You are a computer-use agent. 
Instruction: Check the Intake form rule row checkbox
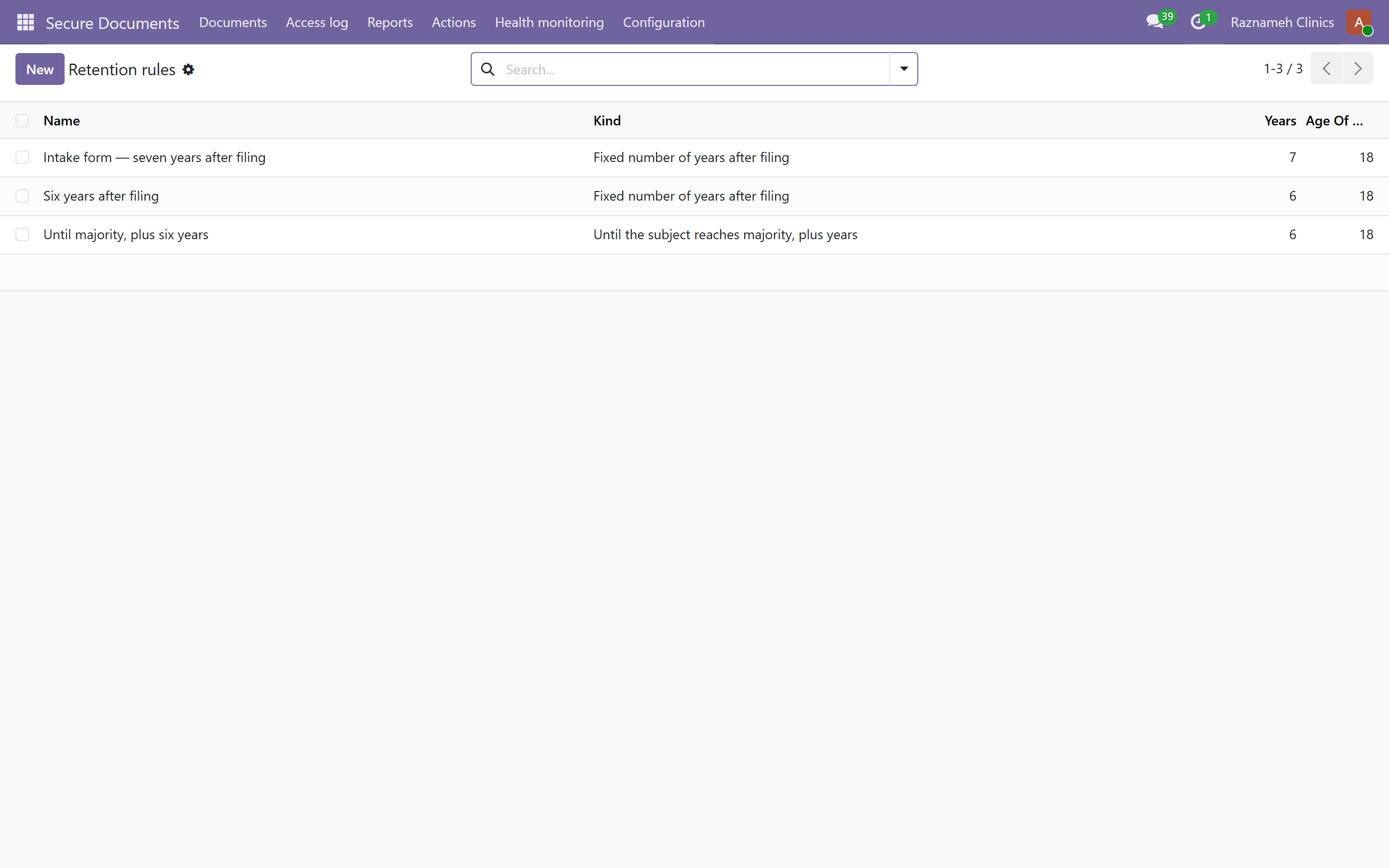[x=22, y=157]
